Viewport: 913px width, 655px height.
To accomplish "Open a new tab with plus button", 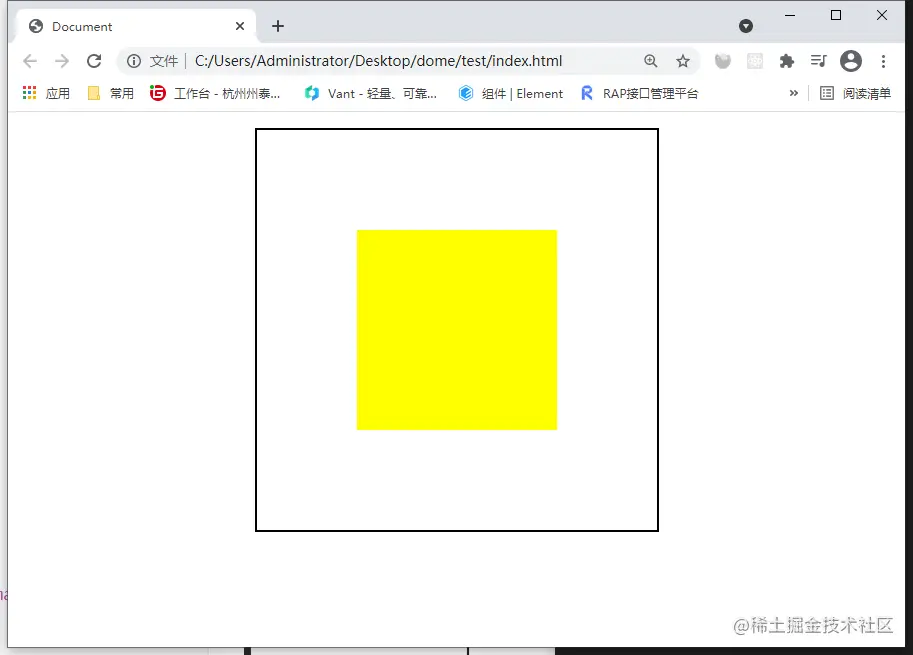I will pos(278,26).
